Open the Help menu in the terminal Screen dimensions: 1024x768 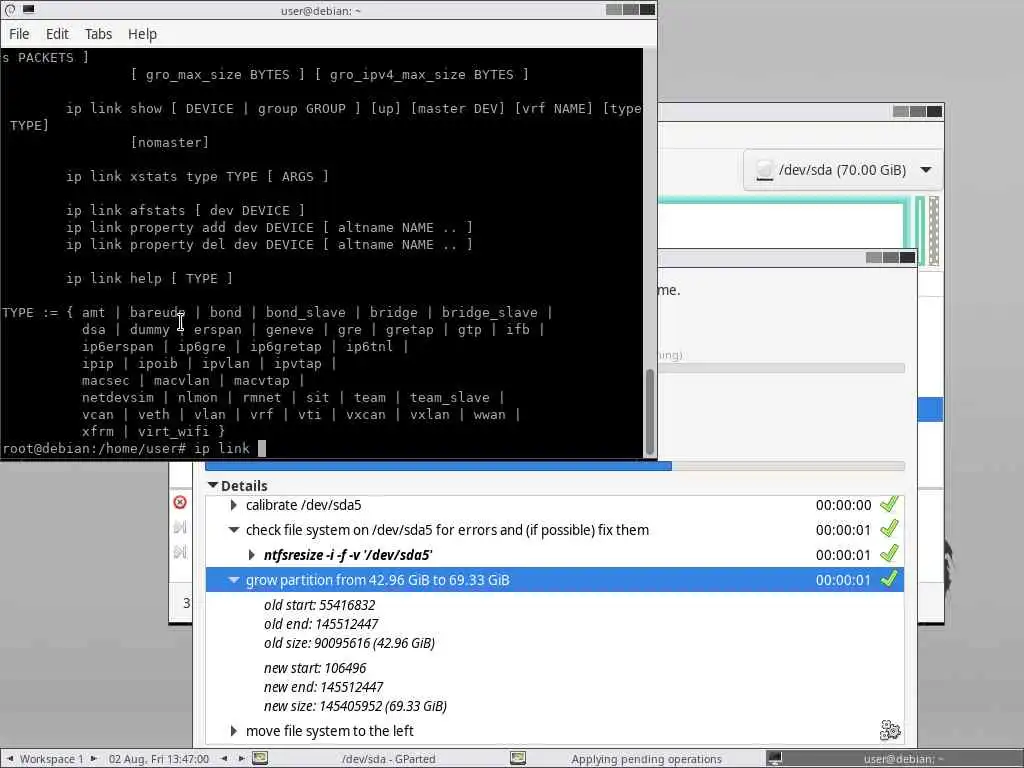pos(142,34)
